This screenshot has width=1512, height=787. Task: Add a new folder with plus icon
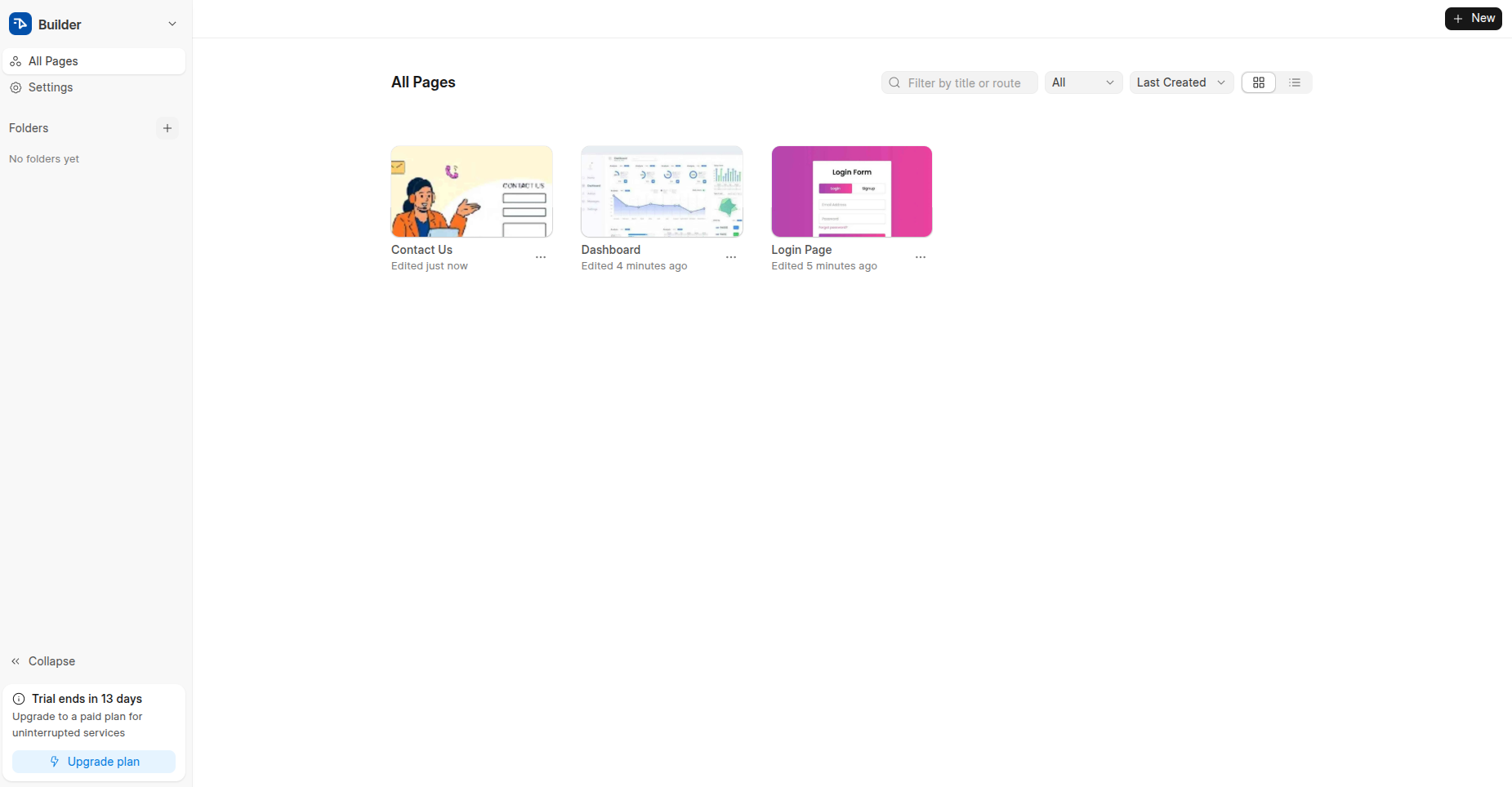pos(167,128)
